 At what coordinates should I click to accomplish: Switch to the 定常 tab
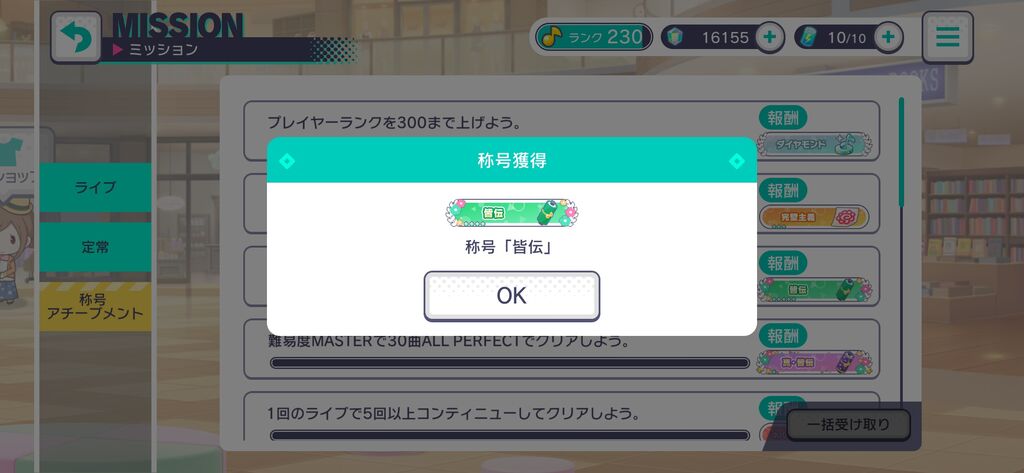(95, 248)
